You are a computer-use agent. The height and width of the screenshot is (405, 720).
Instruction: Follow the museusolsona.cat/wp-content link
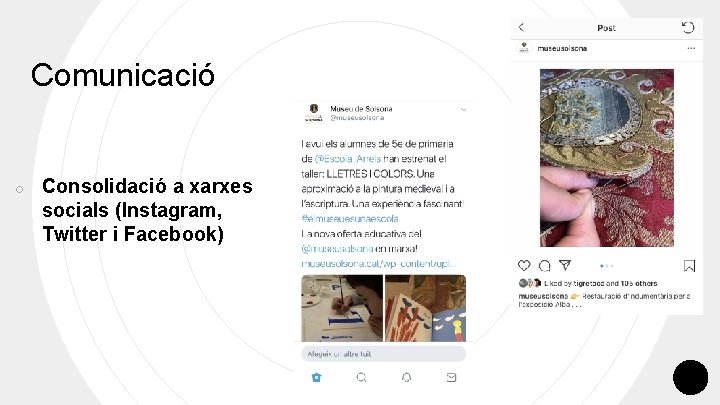pos(378,264)
